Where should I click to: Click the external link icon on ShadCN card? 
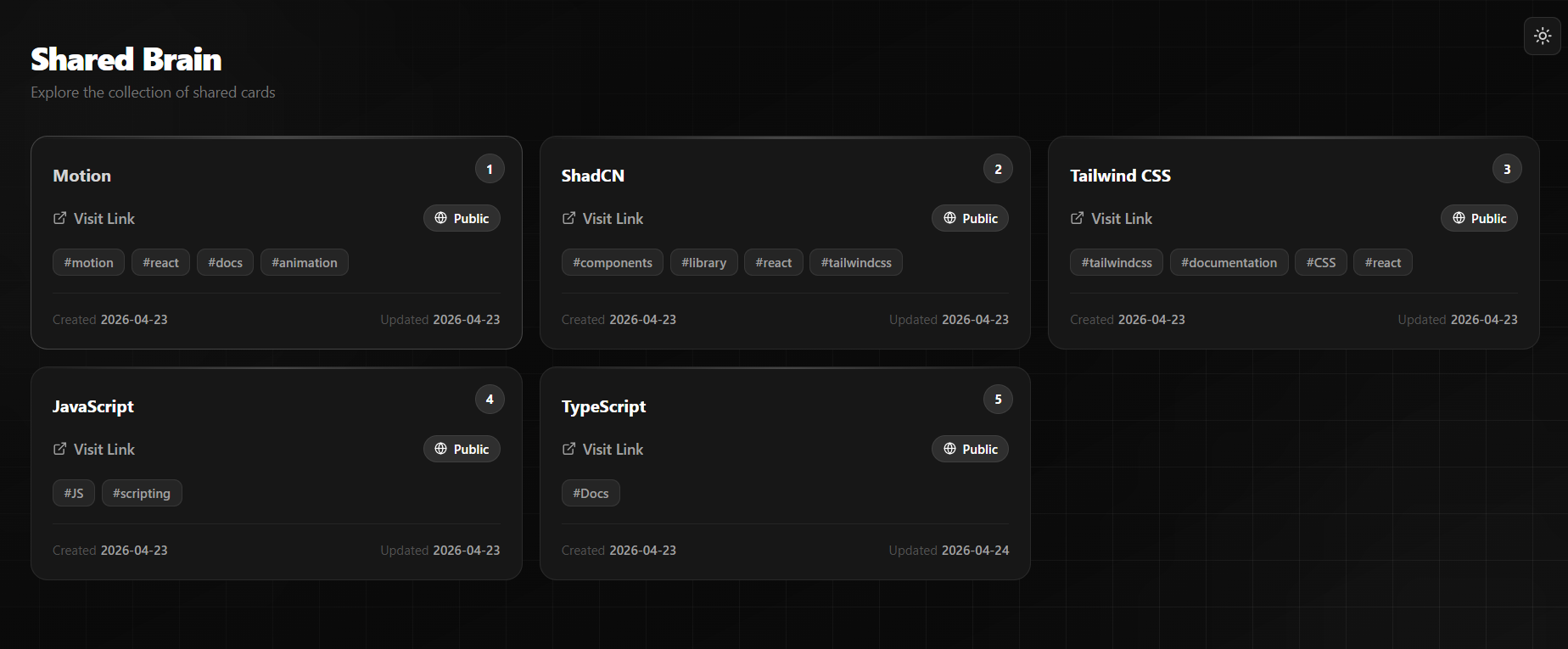click(x=568, y=218)
